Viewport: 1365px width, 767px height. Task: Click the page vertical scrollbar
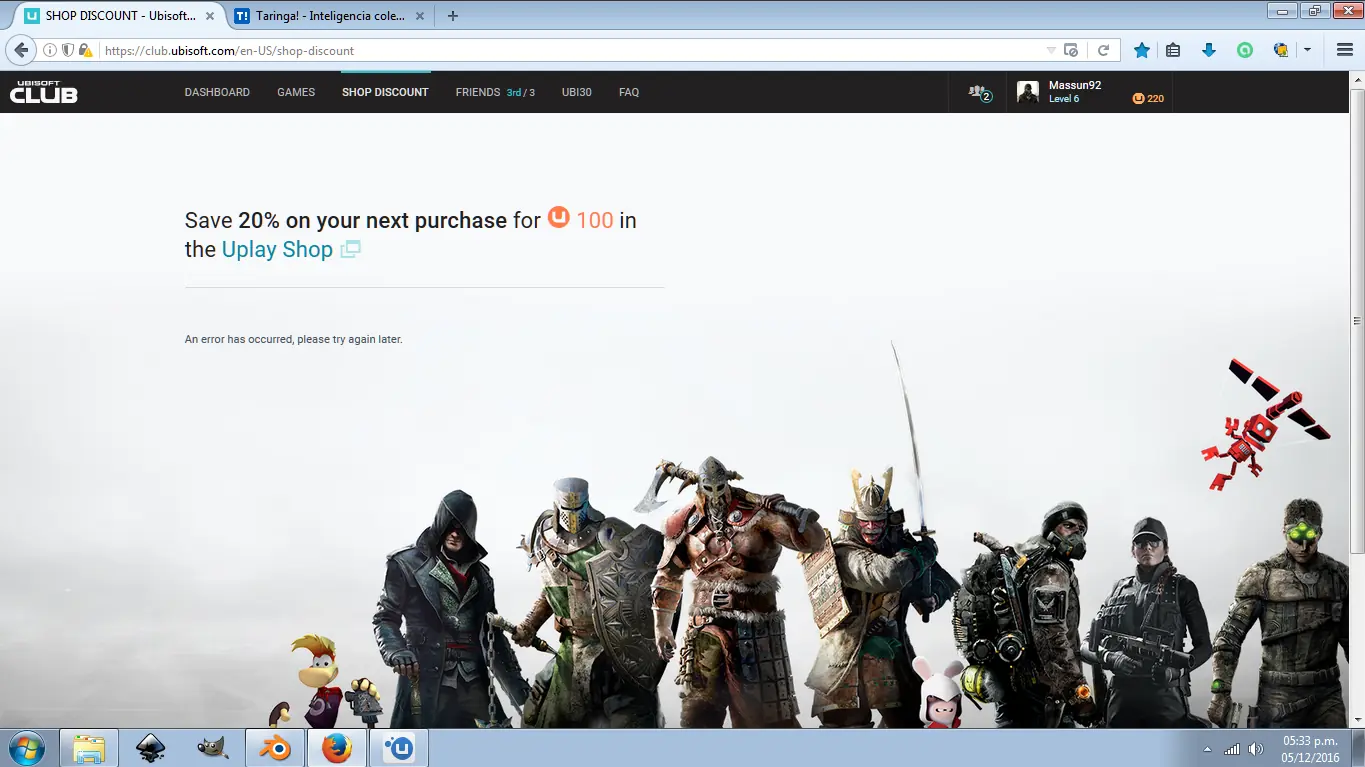[1357, 321]
